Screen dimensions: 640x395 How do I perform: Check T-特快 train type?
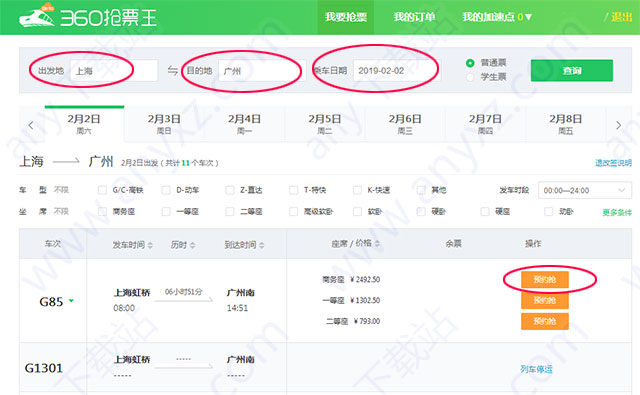tap(293, 190)
